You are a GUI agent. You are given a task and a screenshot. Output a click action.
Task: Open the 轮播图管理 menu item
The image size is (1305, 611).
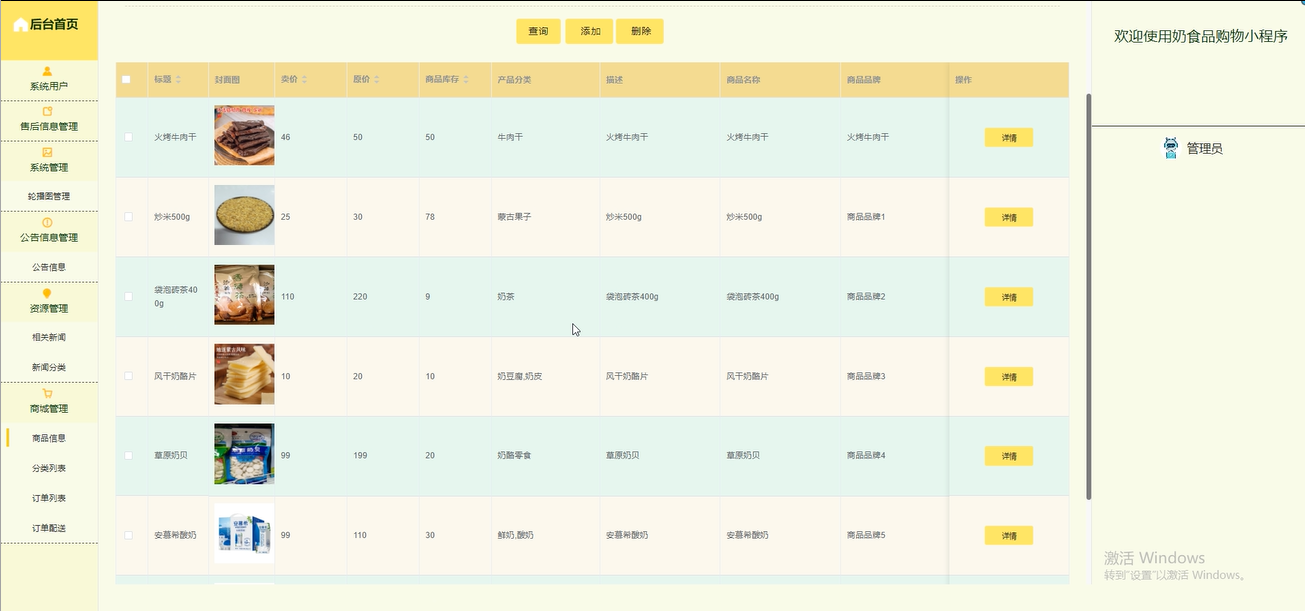pyautogui.click(x=49, y=197)
